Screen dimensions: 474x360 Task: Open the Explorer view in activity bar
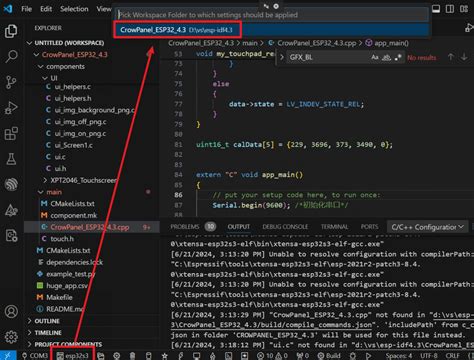(x=11, y=31)
